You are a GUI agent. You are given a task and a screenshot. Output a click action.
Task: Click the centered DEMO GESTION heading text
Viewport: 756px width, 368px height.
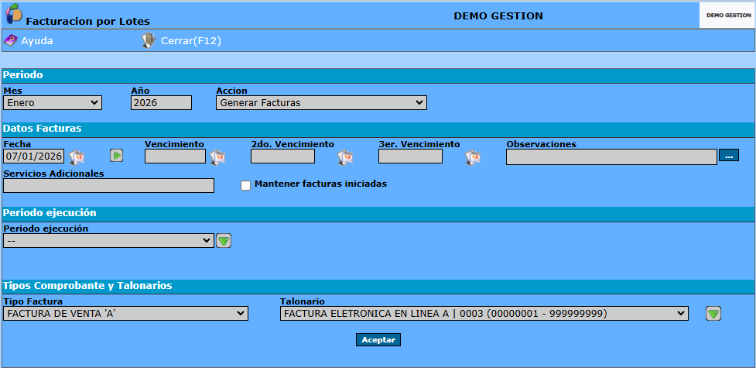[498, 16]
